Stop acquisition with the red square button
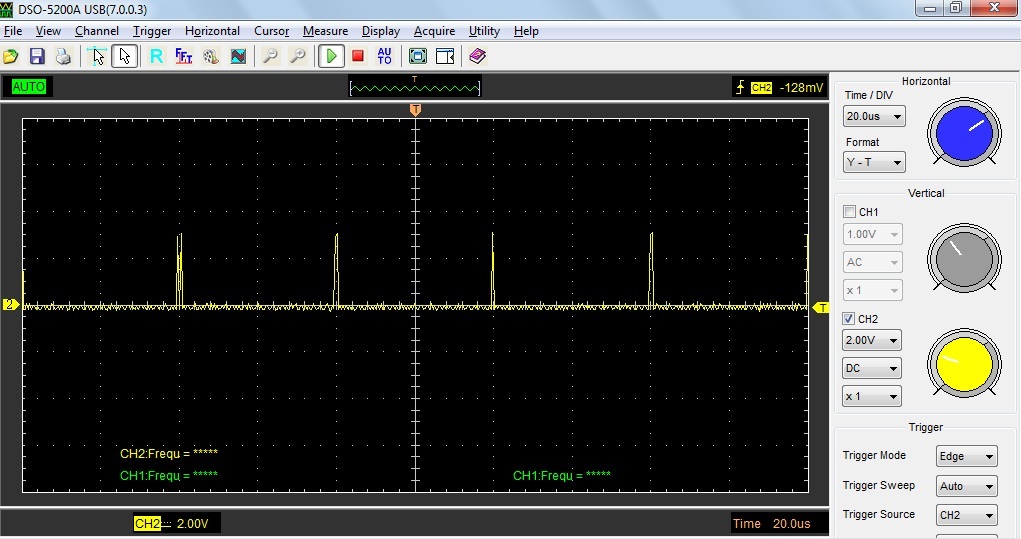 pyautogui.click(x=357, y=57)
